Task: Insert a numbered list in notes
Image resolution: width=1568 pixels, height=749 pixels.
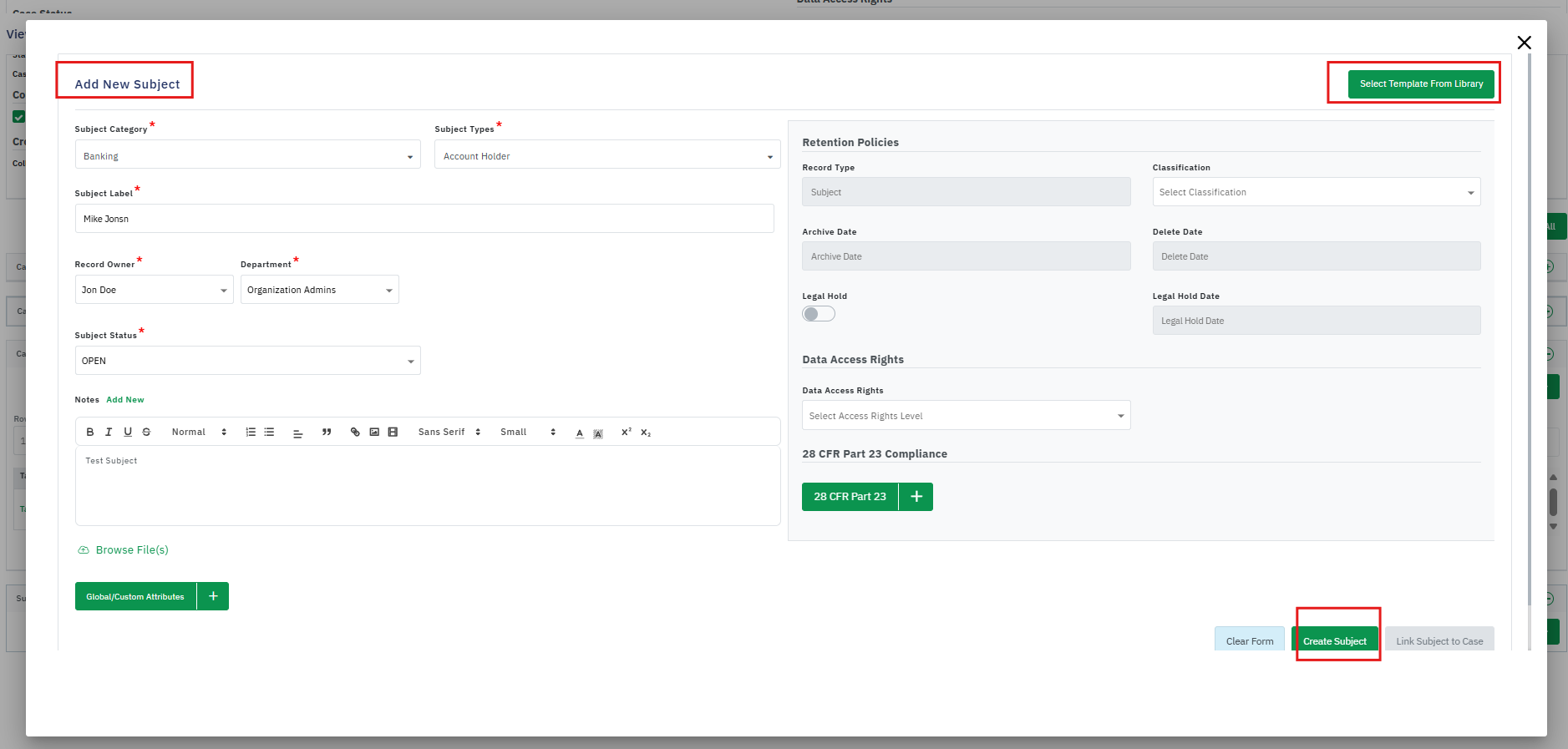Action: (x=251, y=433)
